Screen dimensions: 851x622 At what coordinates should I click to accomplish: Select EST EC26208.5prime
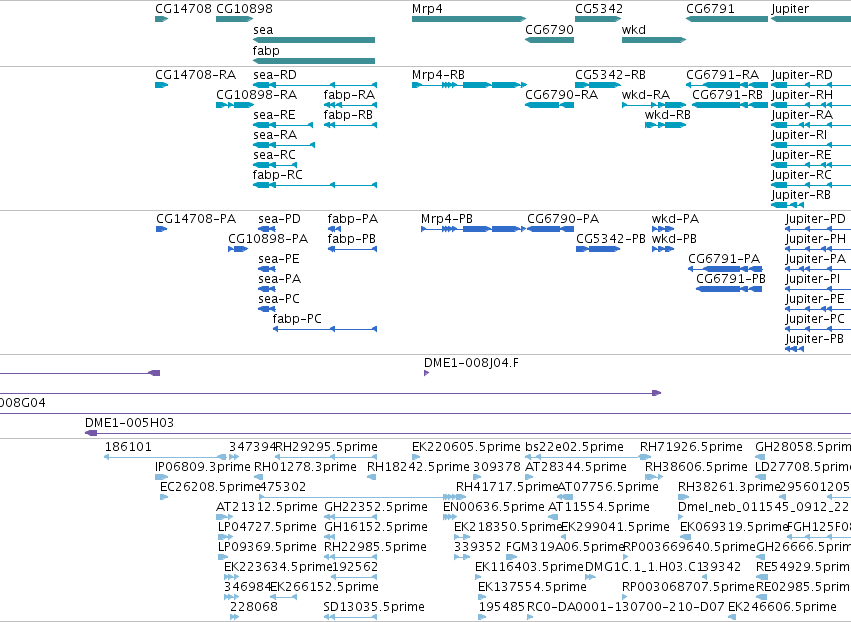[164, 497]
